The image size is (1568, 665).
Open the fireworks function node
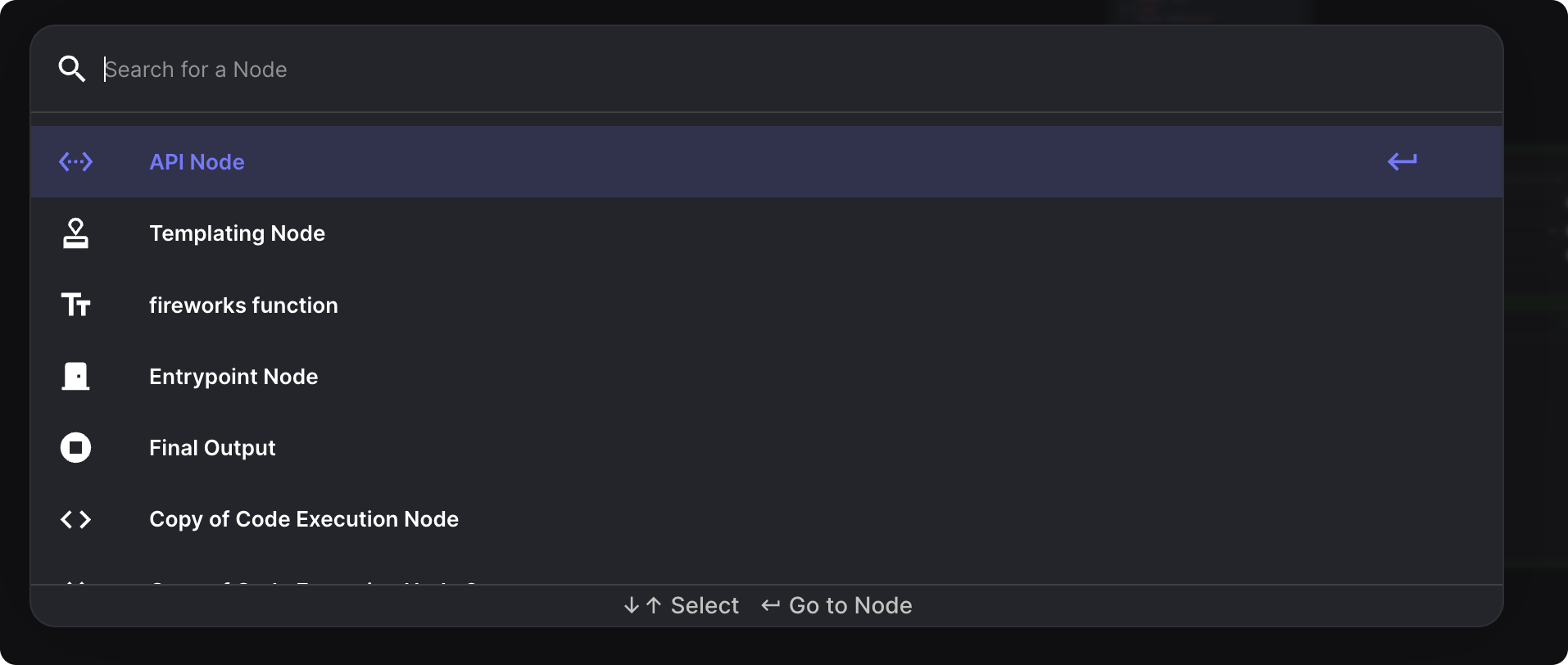pos(243,305)
